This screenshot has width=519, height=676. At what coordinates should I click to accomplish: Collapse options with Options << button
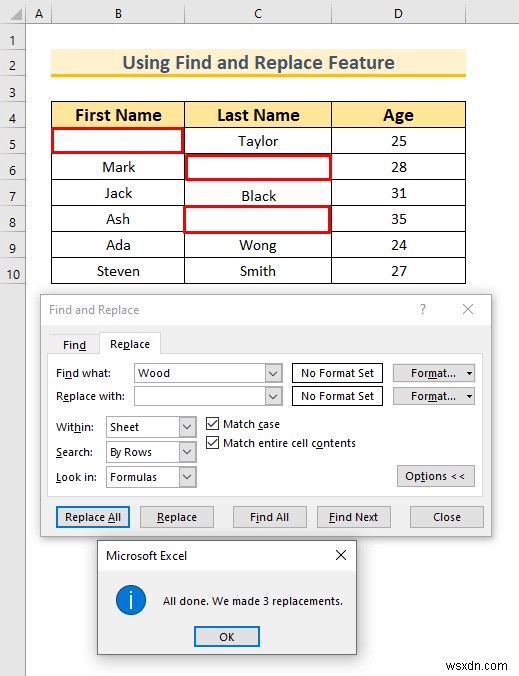(x=436, y=476)
